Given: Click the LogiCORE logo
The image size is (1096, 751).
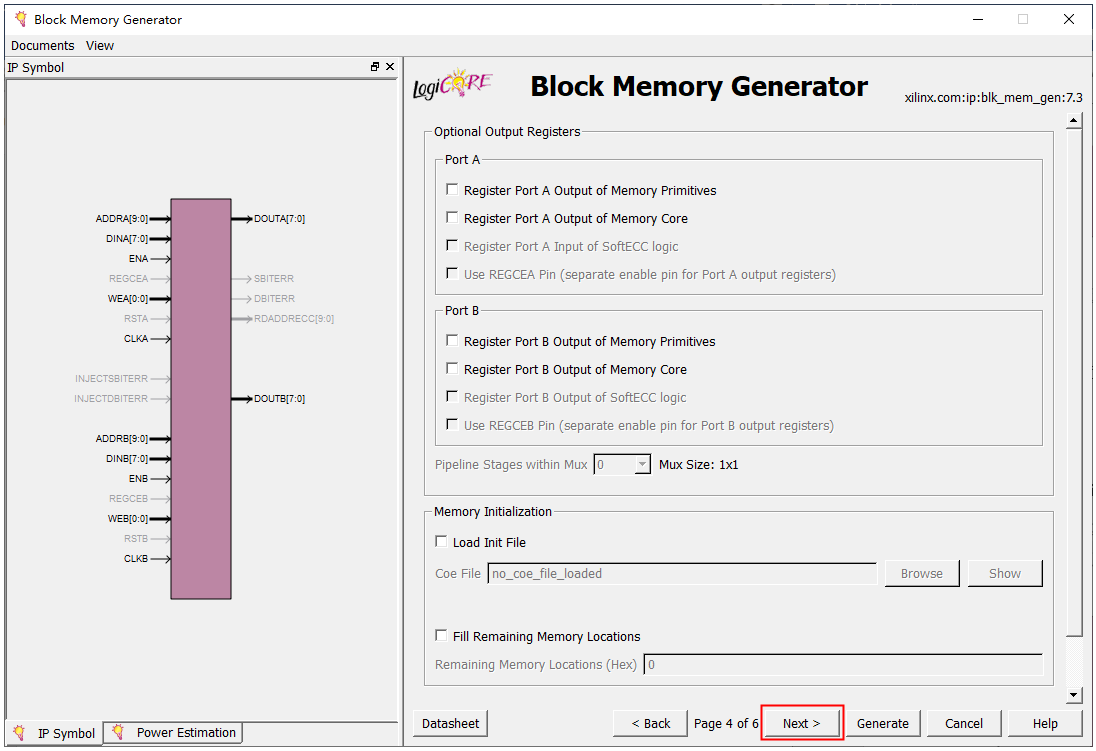Looking at the screenshot, I should click(x=453, y=86).
